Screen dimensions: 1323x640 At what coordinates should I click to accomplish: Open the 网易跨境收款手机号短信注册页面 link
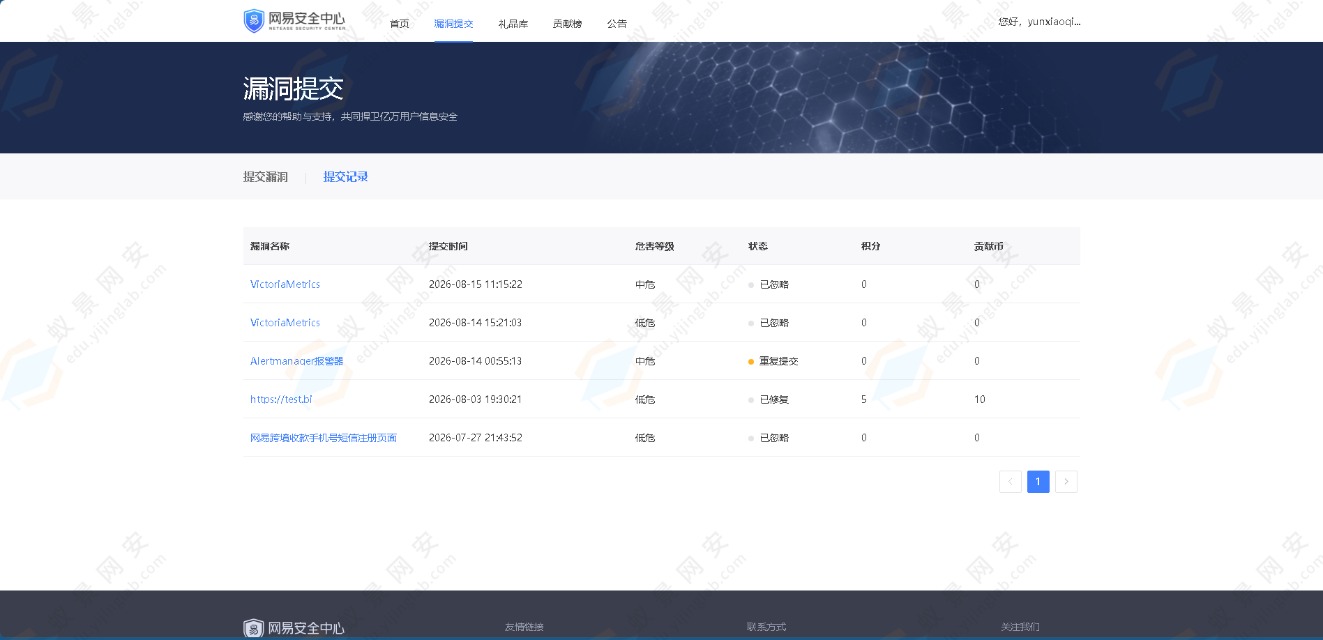[323, 437]
